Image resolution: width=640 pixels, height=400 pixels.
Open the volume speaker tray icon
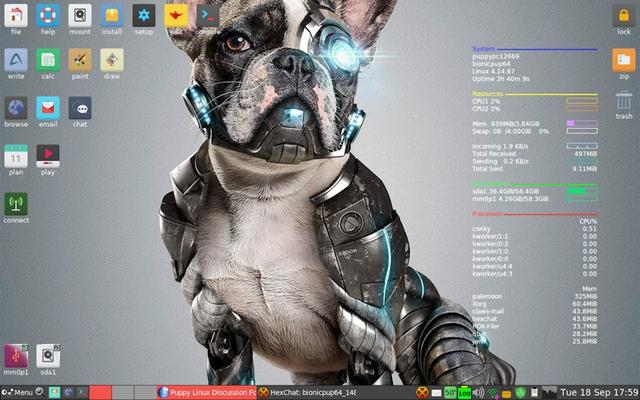(x=478, y=393)
